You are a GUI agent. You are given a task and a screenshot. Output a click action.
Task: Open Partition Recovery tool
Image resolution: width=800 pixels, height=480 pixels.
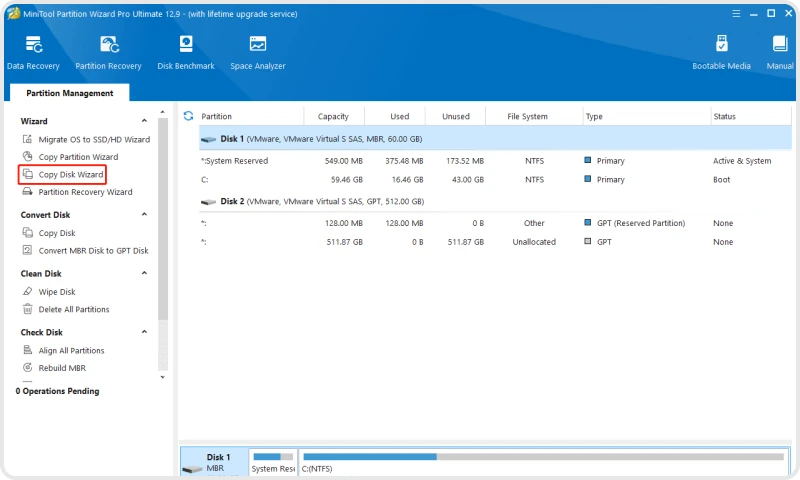[x=108, y=53]
